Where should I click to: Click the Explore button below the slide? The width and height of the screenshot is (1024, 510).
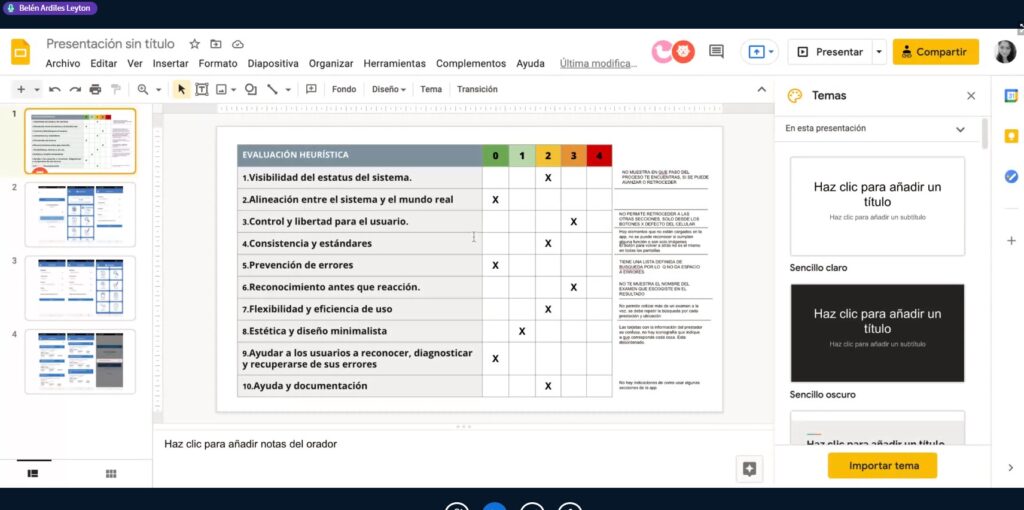point(749,469)
